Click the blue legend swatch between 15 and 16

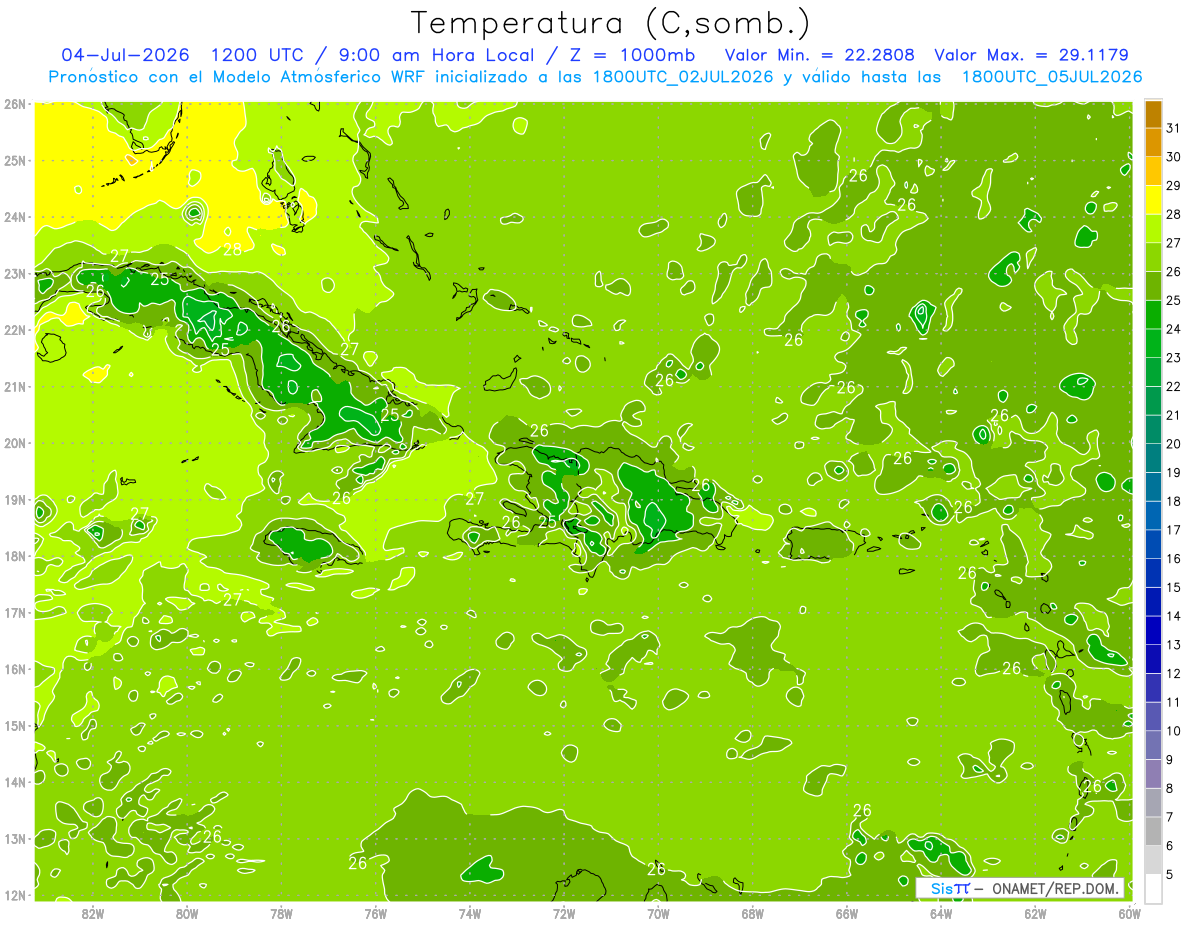pyautogui.click(x=1154, y=573)
